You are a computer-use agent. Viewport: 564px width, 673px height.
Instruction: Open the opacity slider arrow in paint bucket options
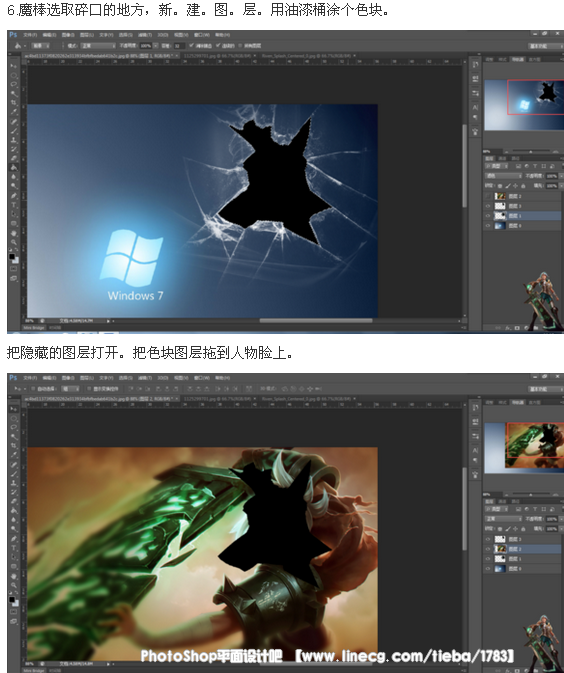156,45
